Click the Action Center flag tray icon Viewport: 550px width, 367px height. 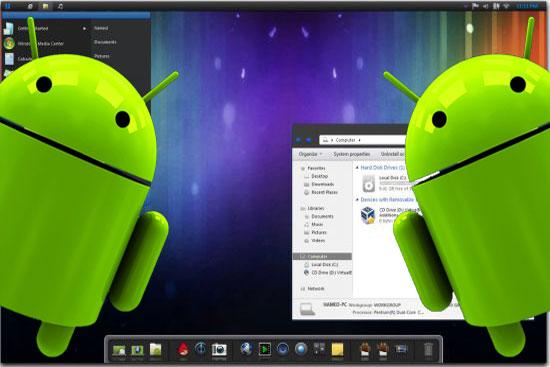click(475, 6)
